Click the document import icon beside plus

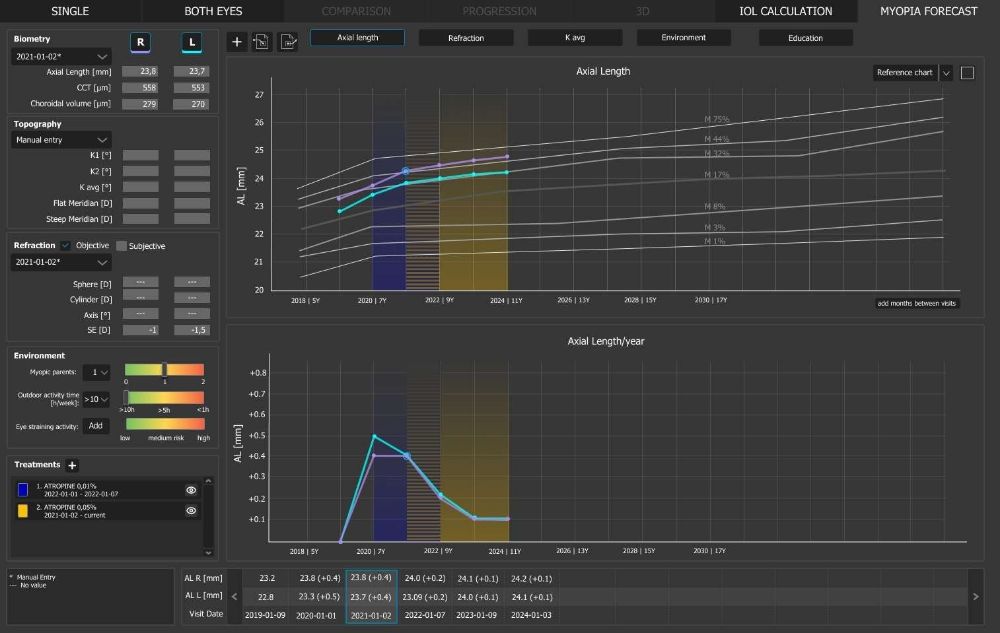pyautogui.click(x=262, y=42)
